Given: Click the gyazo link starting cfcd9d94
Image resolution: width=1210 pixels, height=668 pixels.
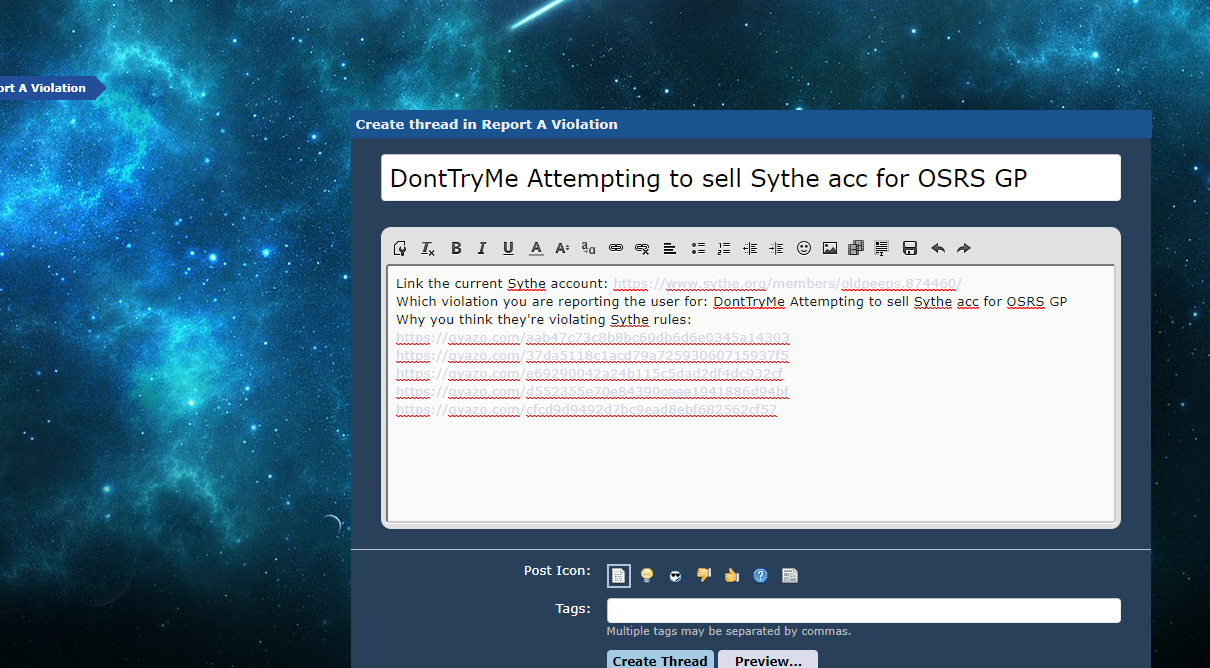Looking at the screenshot, I should [586, 410].
